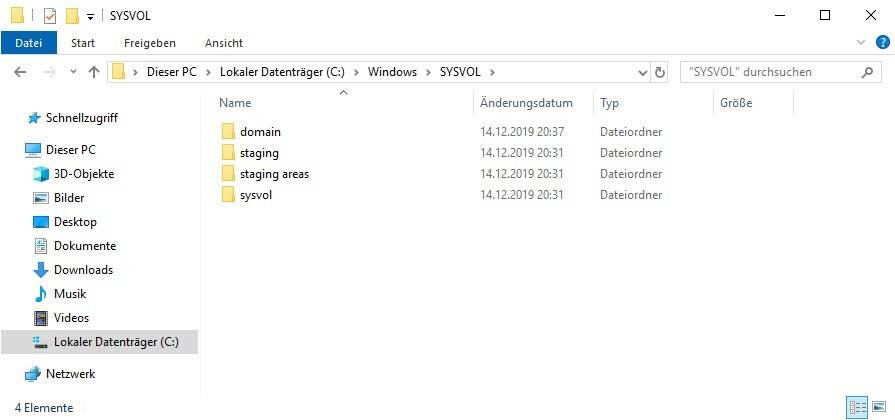Sort by the Änderungsdatum column header
This screenshot has width=895, height=420.
pyautogui.click(x=526, y=103)
